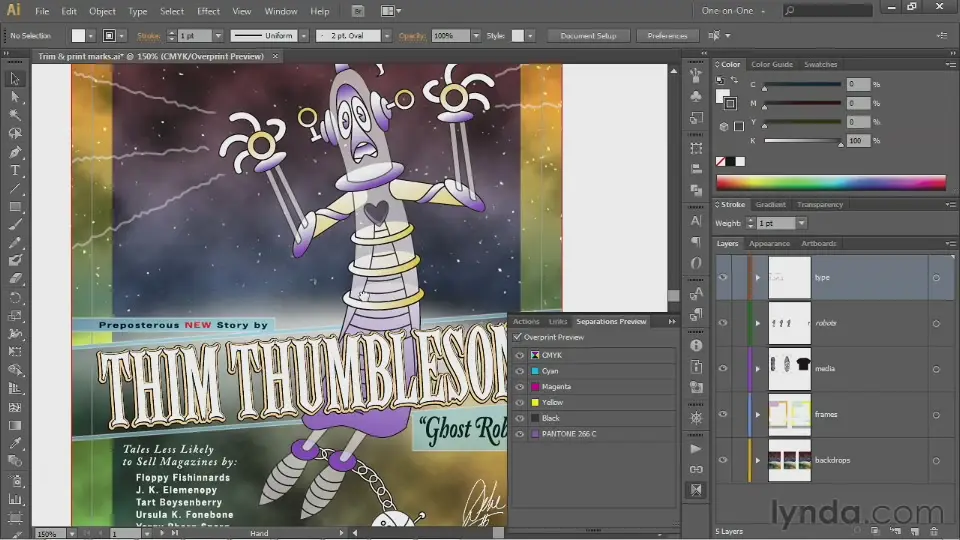
Task: Select the Lasso tool
Action: tap(15, 133)
